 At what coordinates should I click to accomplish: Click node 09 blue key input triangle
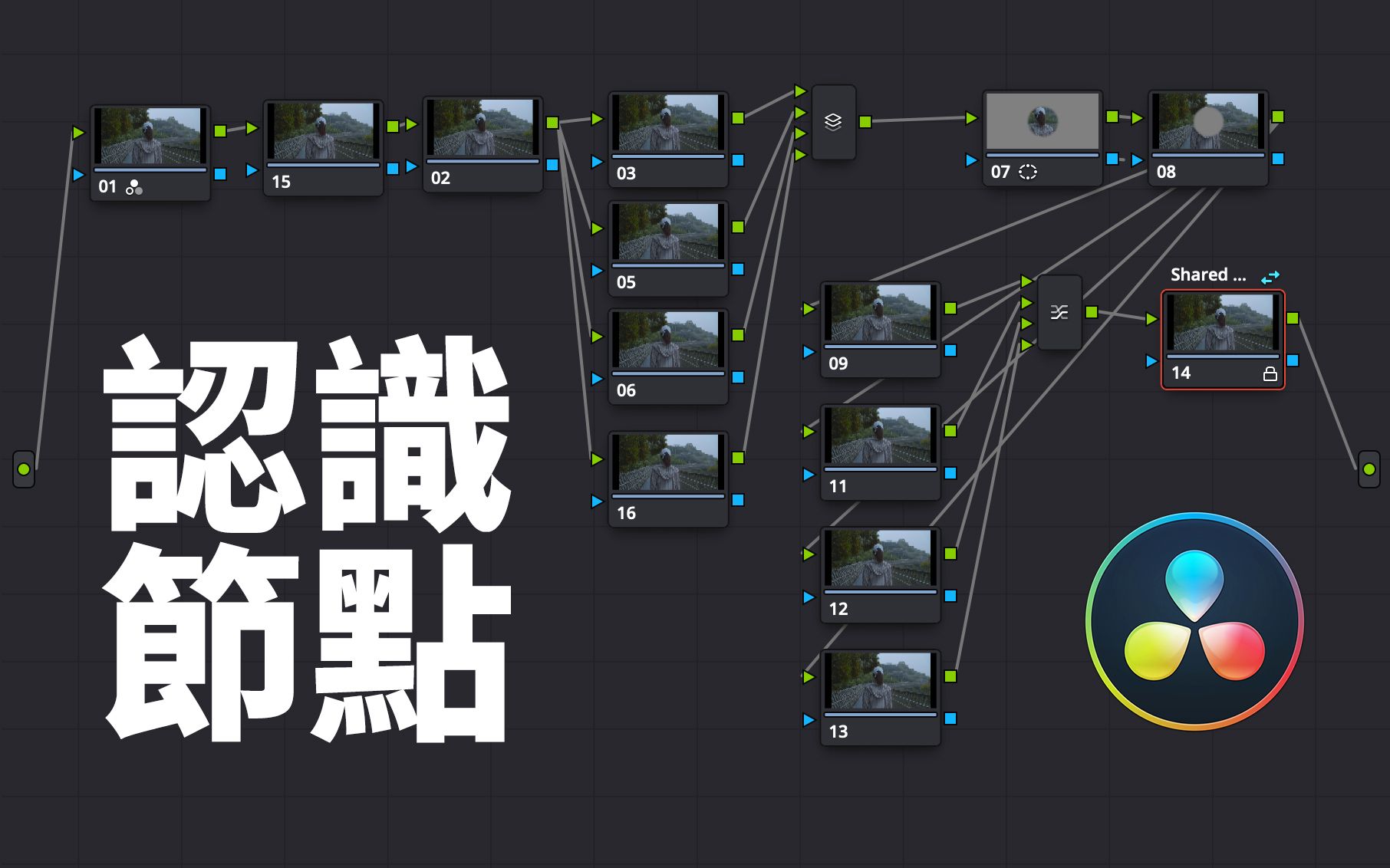(809, 352)
